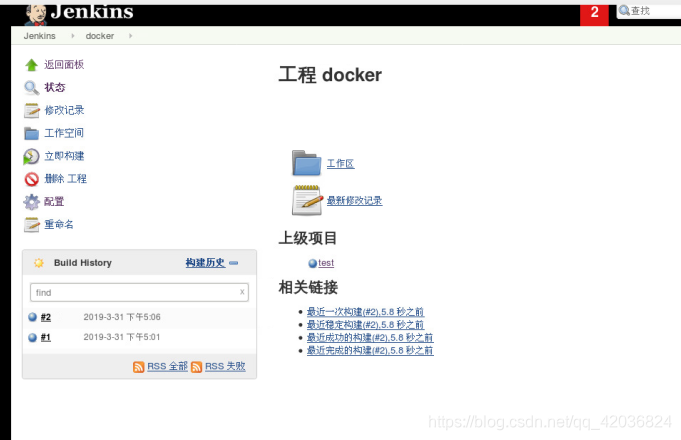Screen dimensions: 681x440
Task: Open the 最近成功的构建(#2) link
Action: (x=370, y=337)
